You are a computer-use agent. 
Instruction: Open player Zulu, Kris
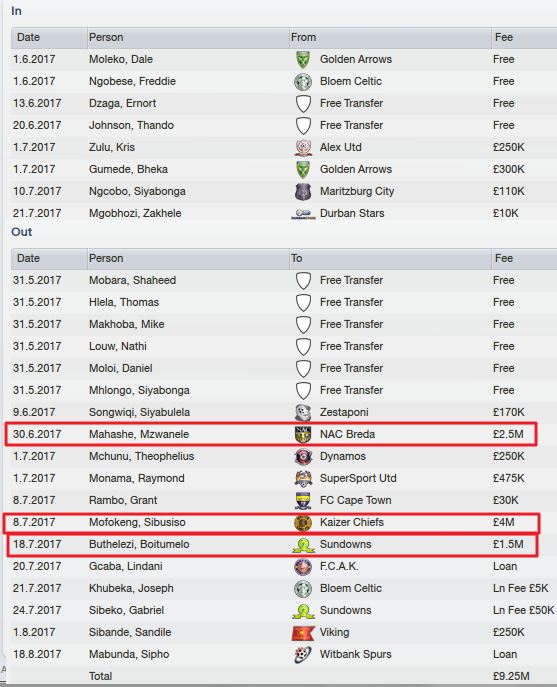pos(112,147)
